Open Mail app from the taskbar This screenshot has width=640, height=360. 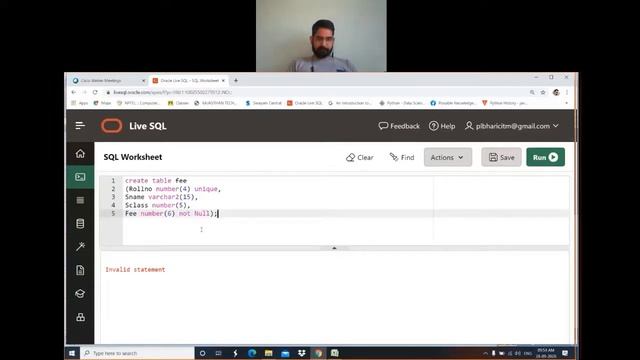[285, 353]
